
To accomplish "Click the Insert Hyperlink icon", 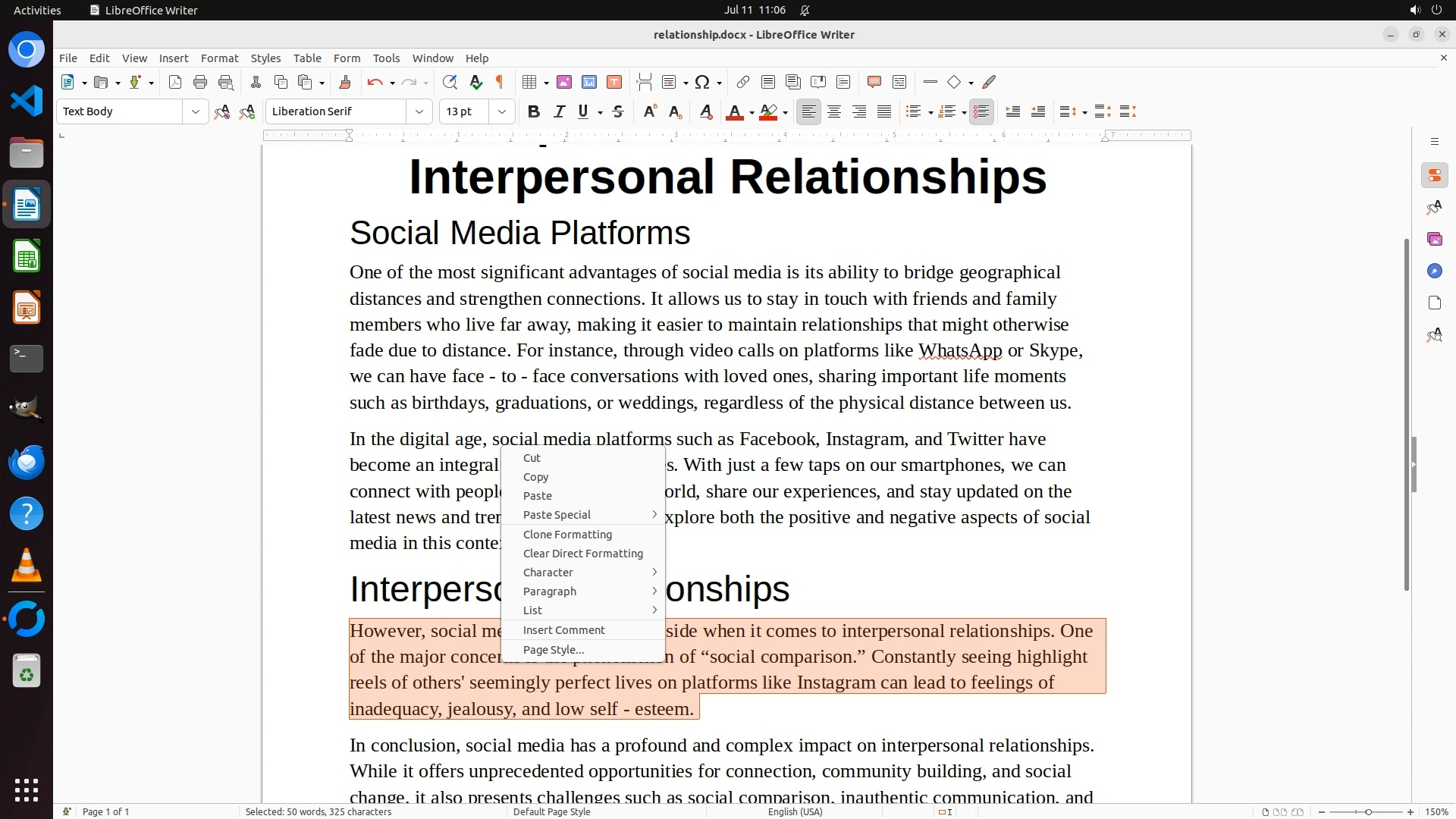I will (x=743, y=82).
